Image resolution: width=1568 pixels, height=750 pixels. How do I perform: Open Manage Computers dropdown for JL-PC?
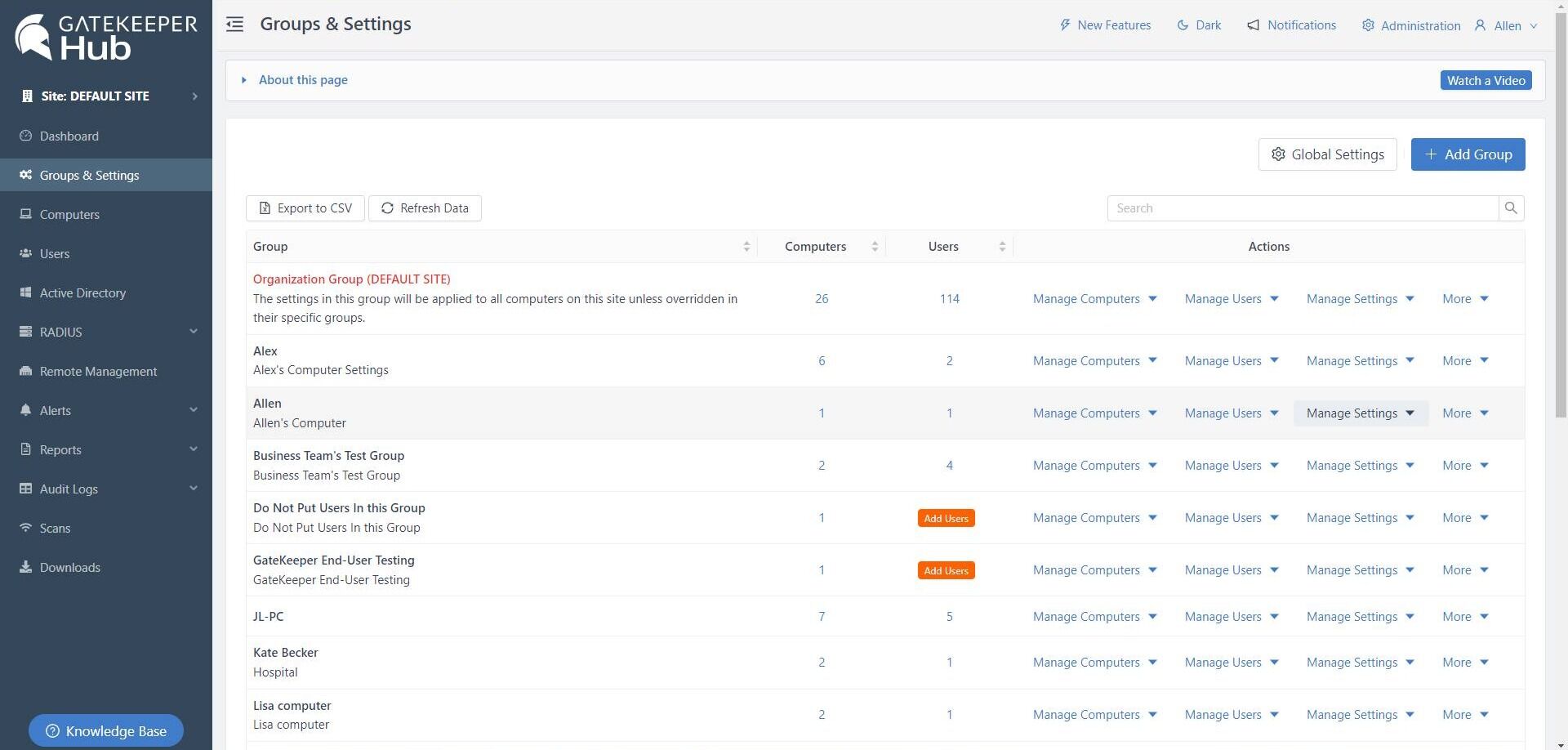click(1094, 617)
